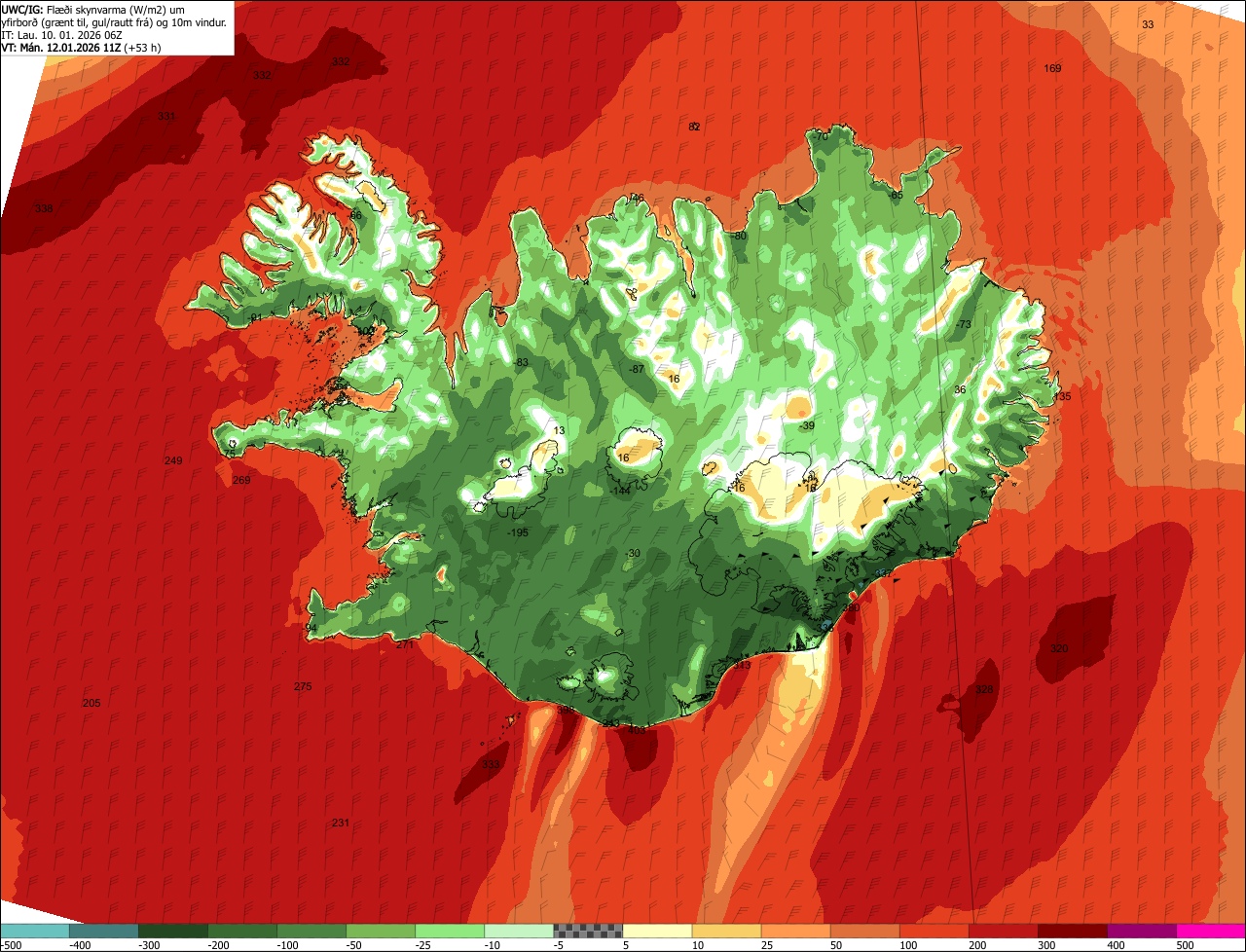
Task: Click the inland value '-39'
Action: [807, 426]
